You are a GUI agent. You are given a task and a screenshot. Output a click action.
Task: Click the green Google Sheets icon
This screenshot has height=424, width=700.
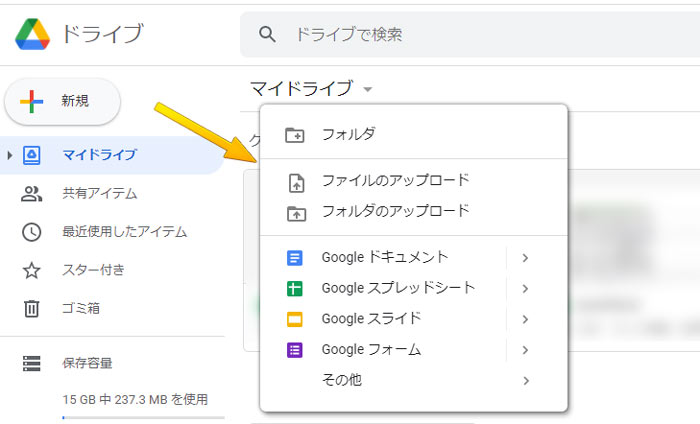click(x=295, y=288)
